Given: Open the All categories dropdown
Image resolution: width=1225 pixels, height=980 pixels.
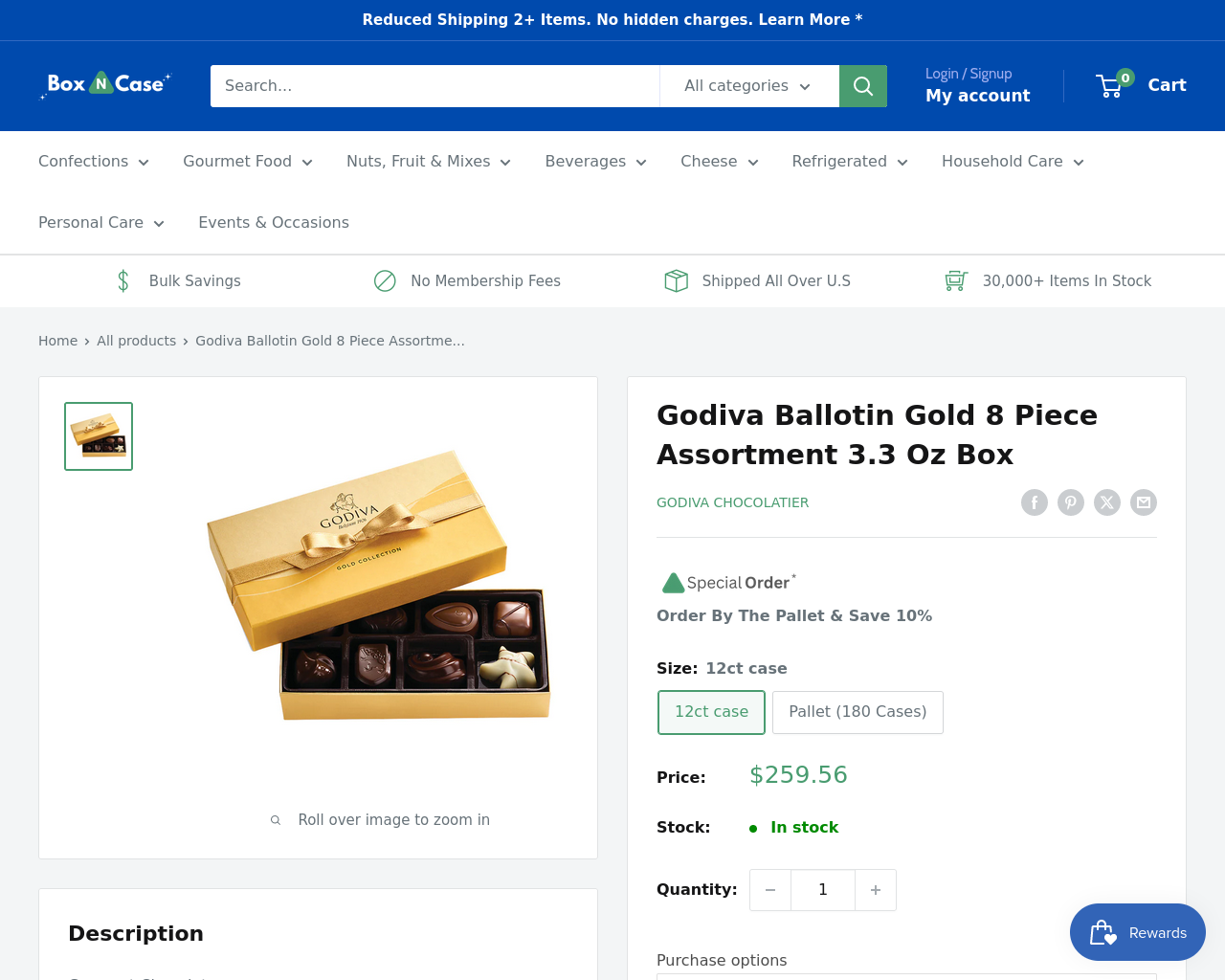Looking at the screenshot, I should pos(748,86).
